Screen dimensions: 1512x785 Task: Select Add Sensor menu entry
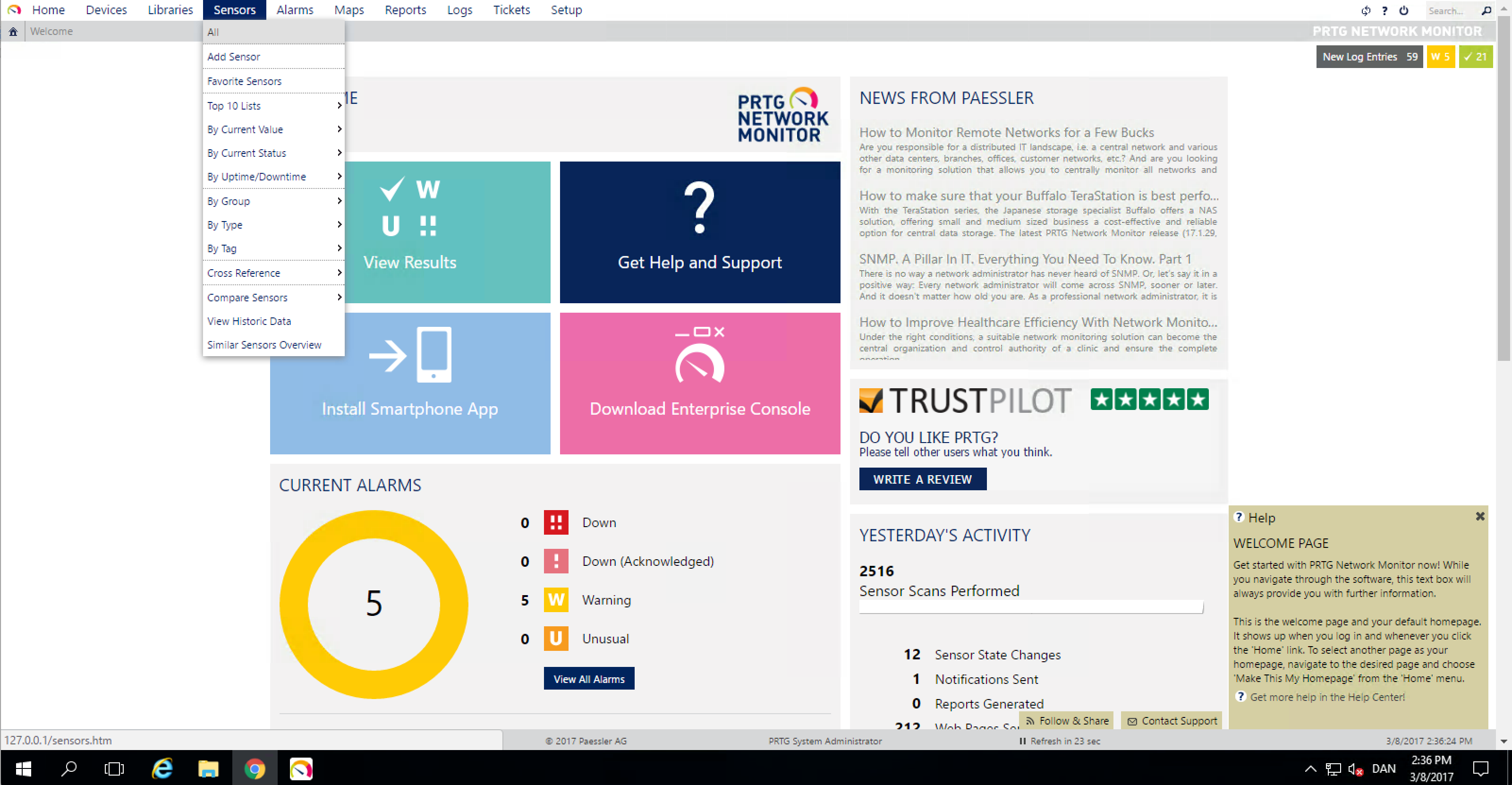click(x=234, y=56)
